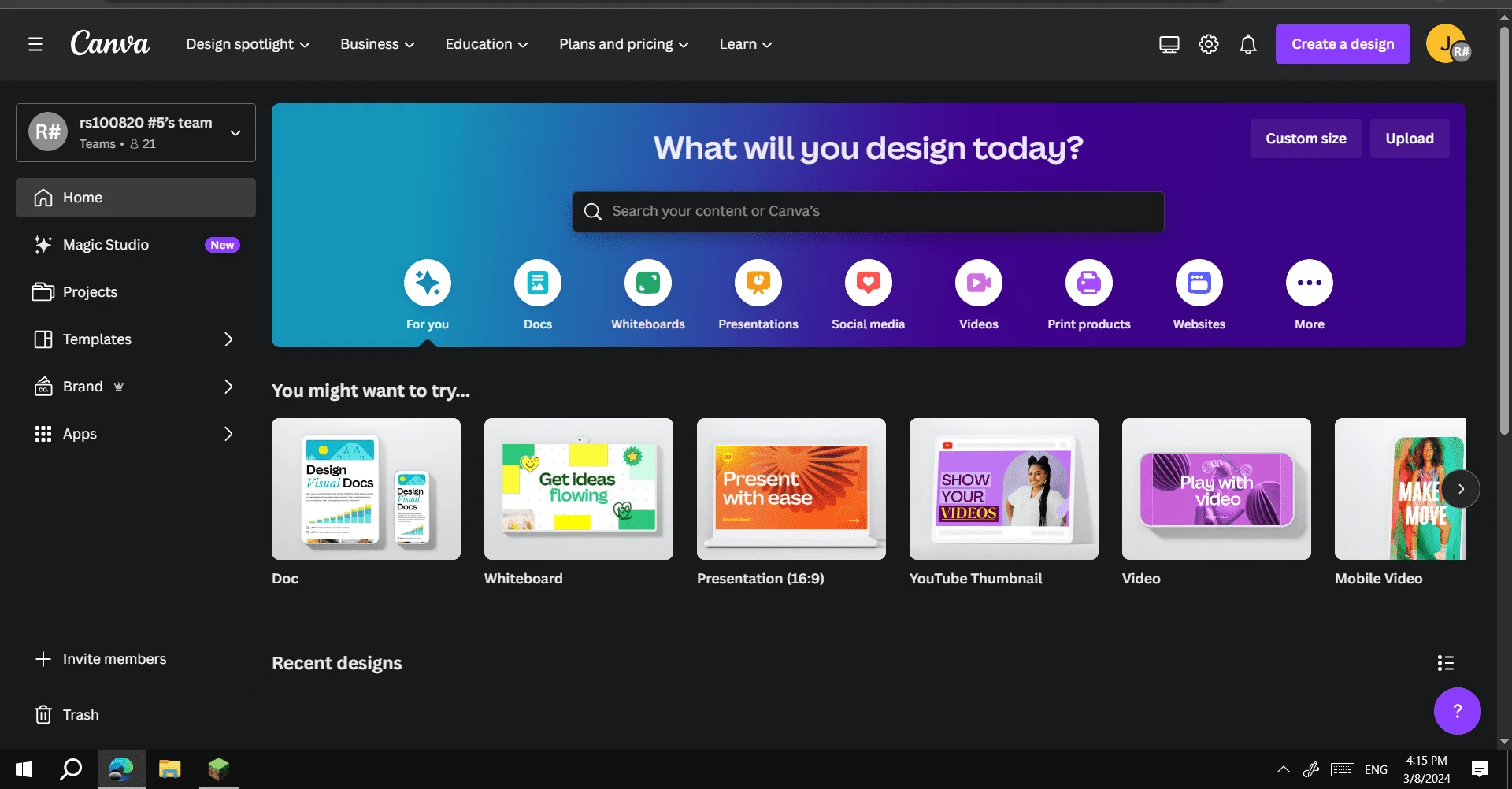1512x789 pixels.
Task: Click the ENG language indicator
Action: click(x=1376, y=769)
